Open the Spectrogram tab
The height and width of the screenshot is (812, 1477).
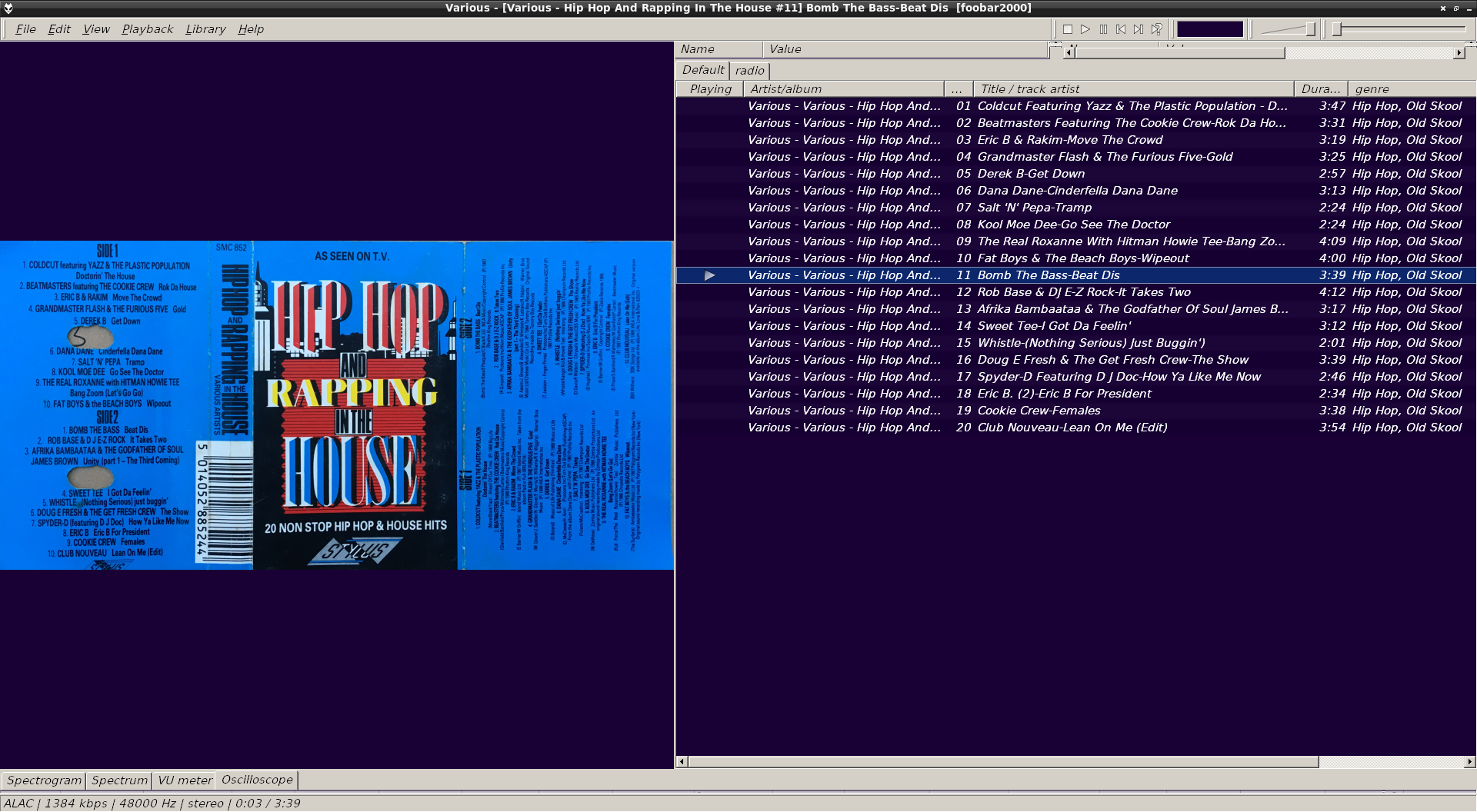(x=44, y=780)
